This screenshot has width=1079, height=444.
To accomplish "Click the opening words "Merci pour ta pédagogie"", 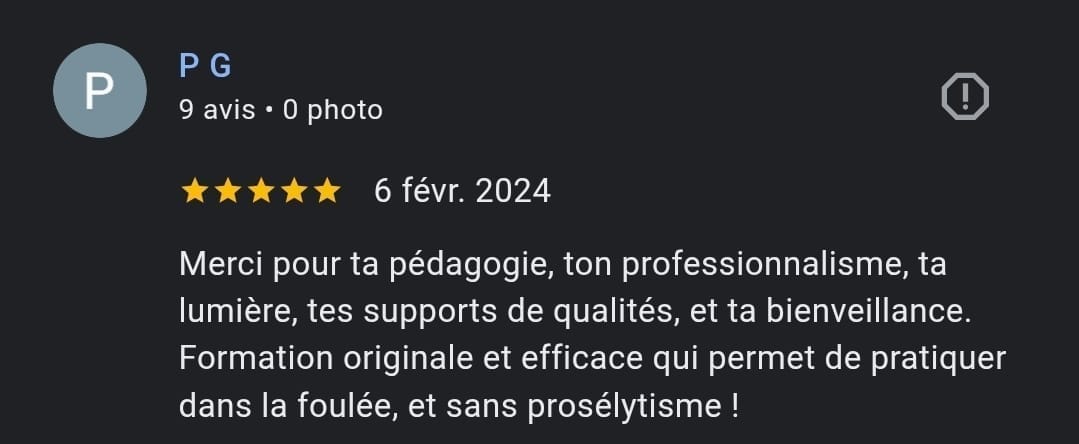I will pos(366,265).
